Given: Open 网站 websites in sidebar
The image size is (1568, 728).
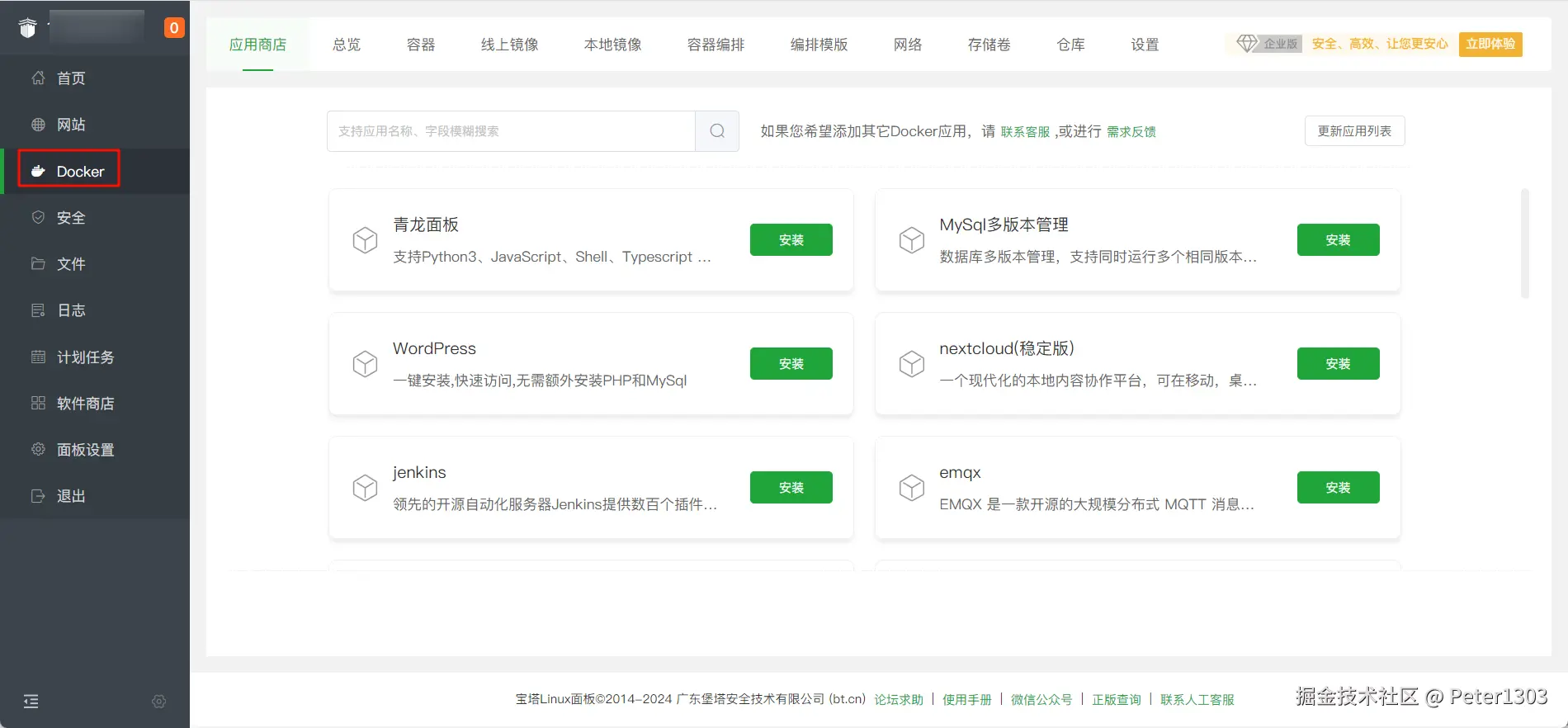Looking at the screenshot, I should (x=95, y=125).
